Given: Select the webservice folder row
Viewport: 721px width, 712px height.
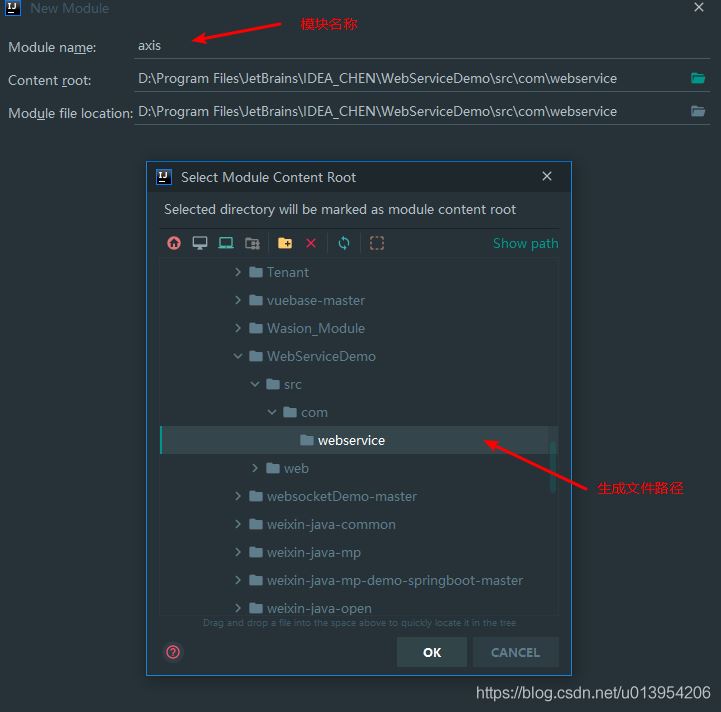Looking at the screenshot, I should (359, 440).
